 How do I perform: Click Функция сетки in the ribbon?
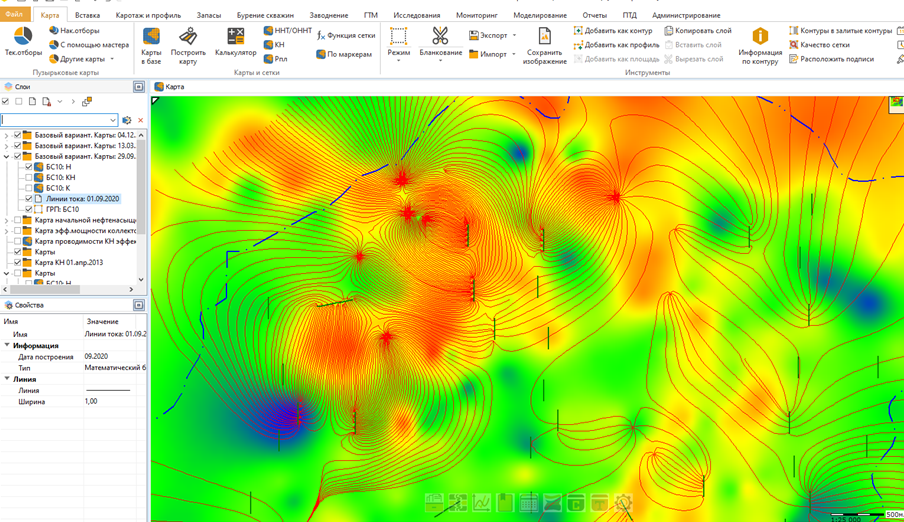click(x=347, y=35)
